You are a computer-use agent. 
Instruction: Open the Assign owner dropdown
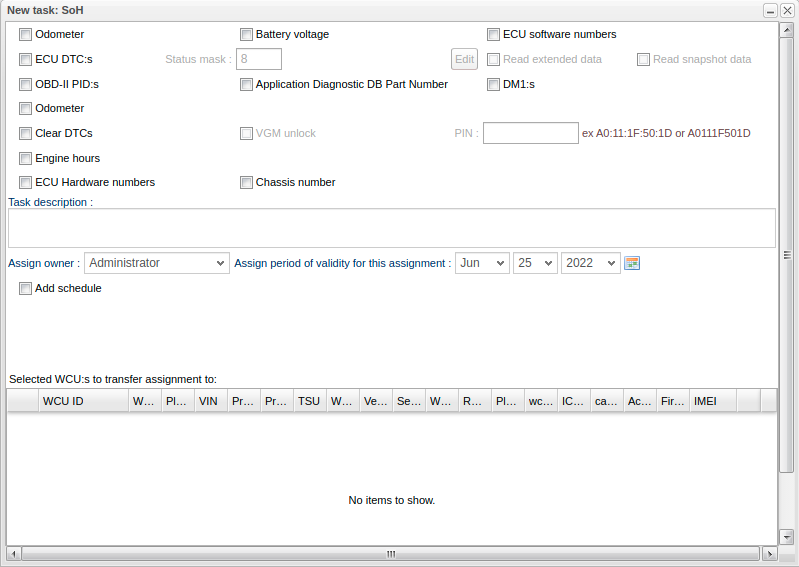tap(157, 263)
